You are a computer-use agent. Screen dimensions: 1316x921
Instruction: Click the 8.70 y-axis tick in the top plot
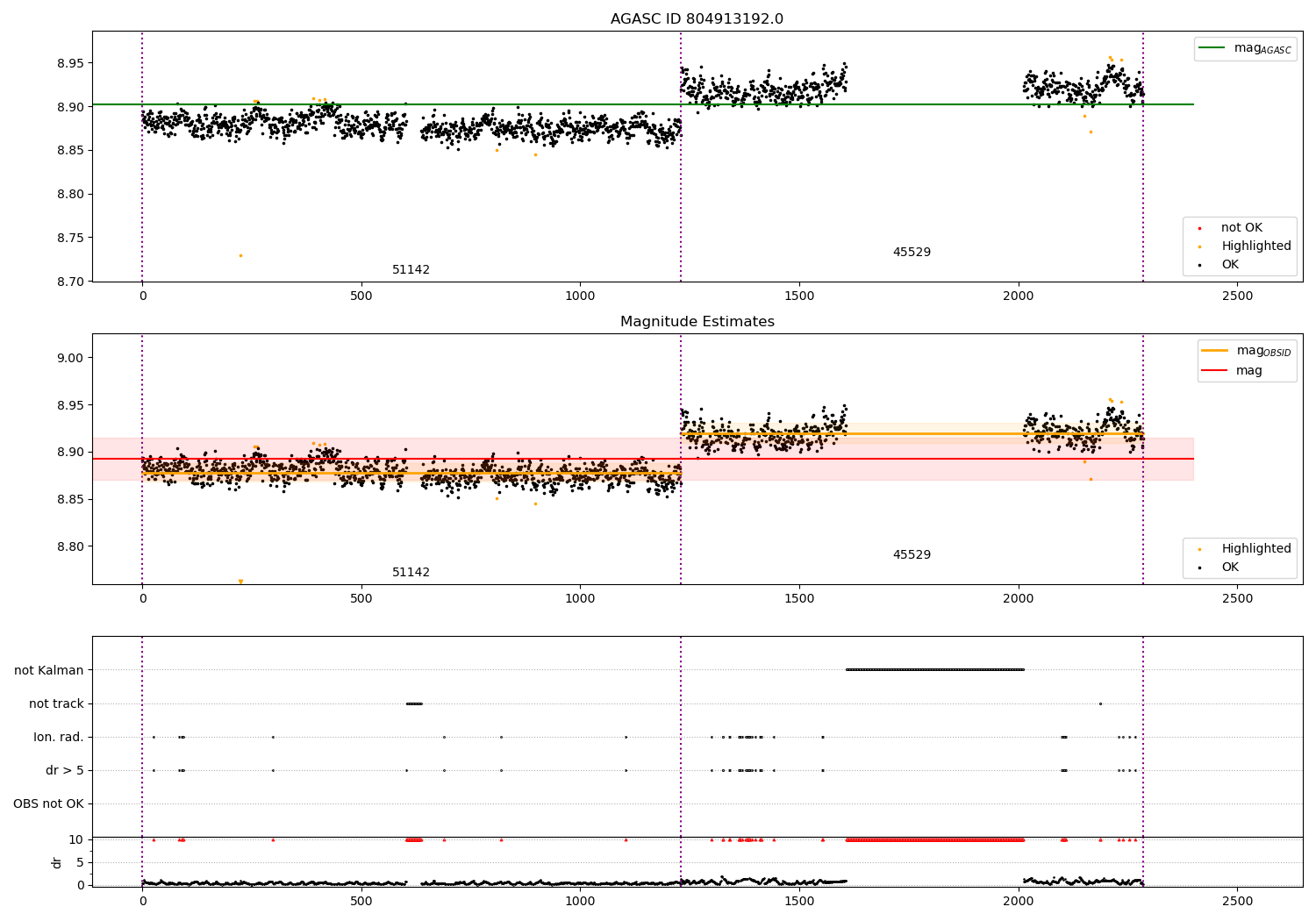point(71,282)
